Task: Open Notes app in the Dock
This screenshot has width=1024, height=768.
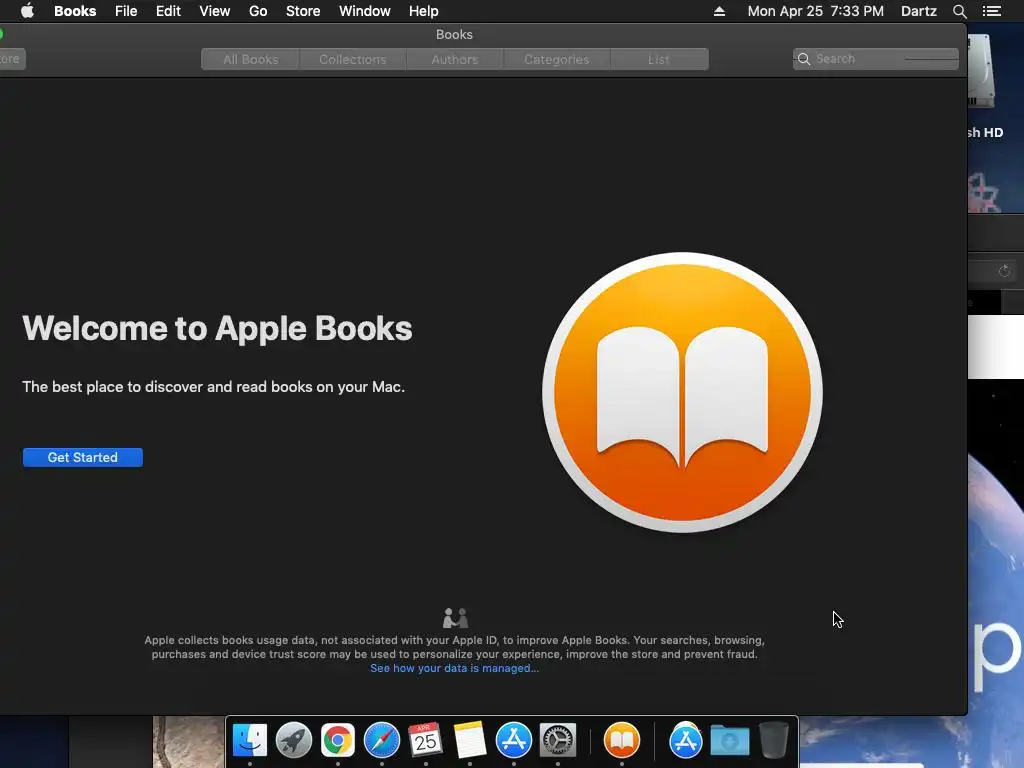Action: coord(470,740)
